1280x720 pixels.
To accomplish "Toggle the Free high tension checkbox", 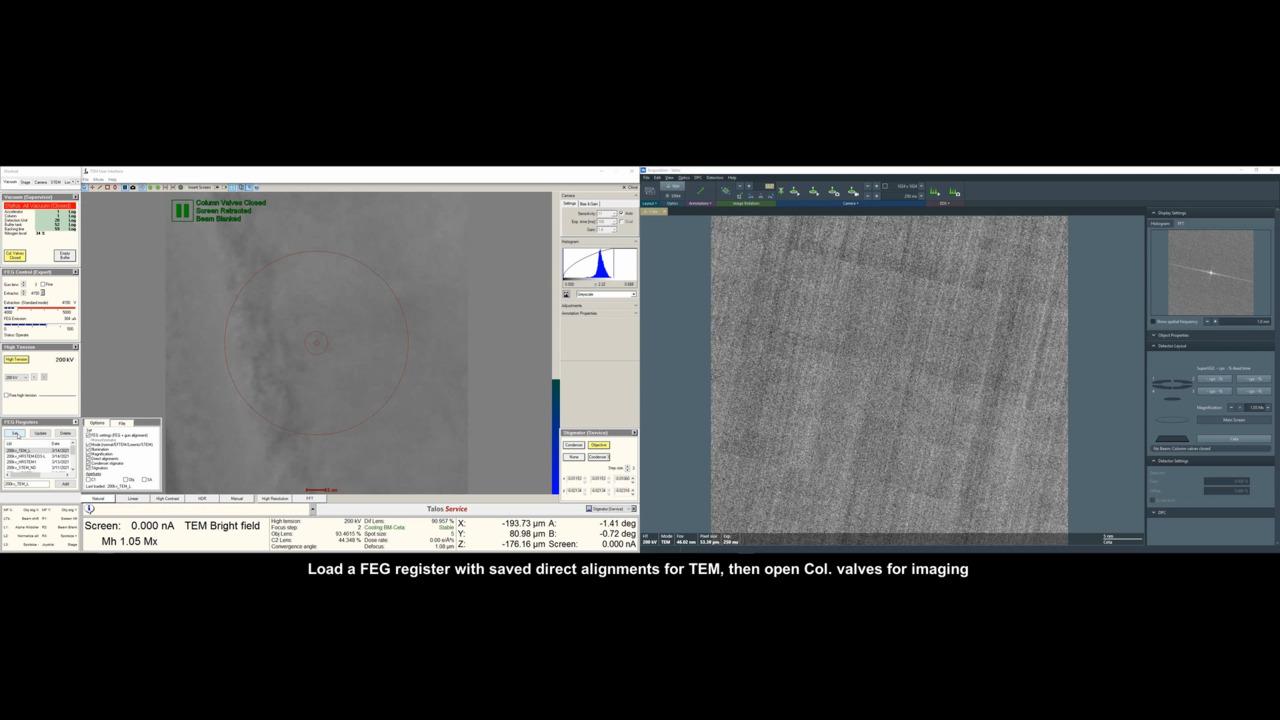I will (7, 395).
